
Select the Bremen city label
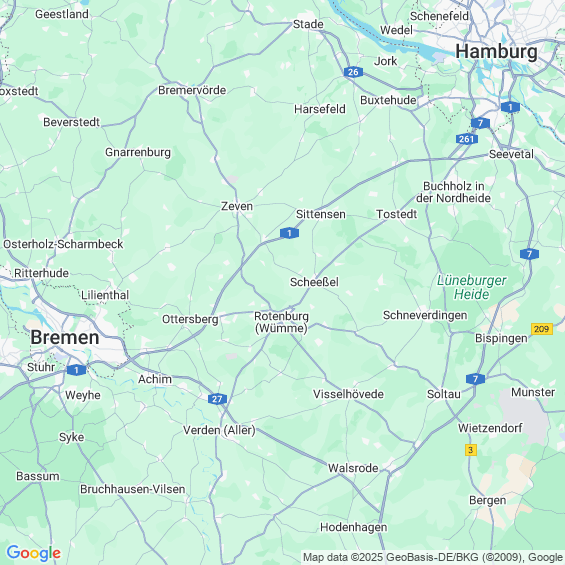pos(65,338)
